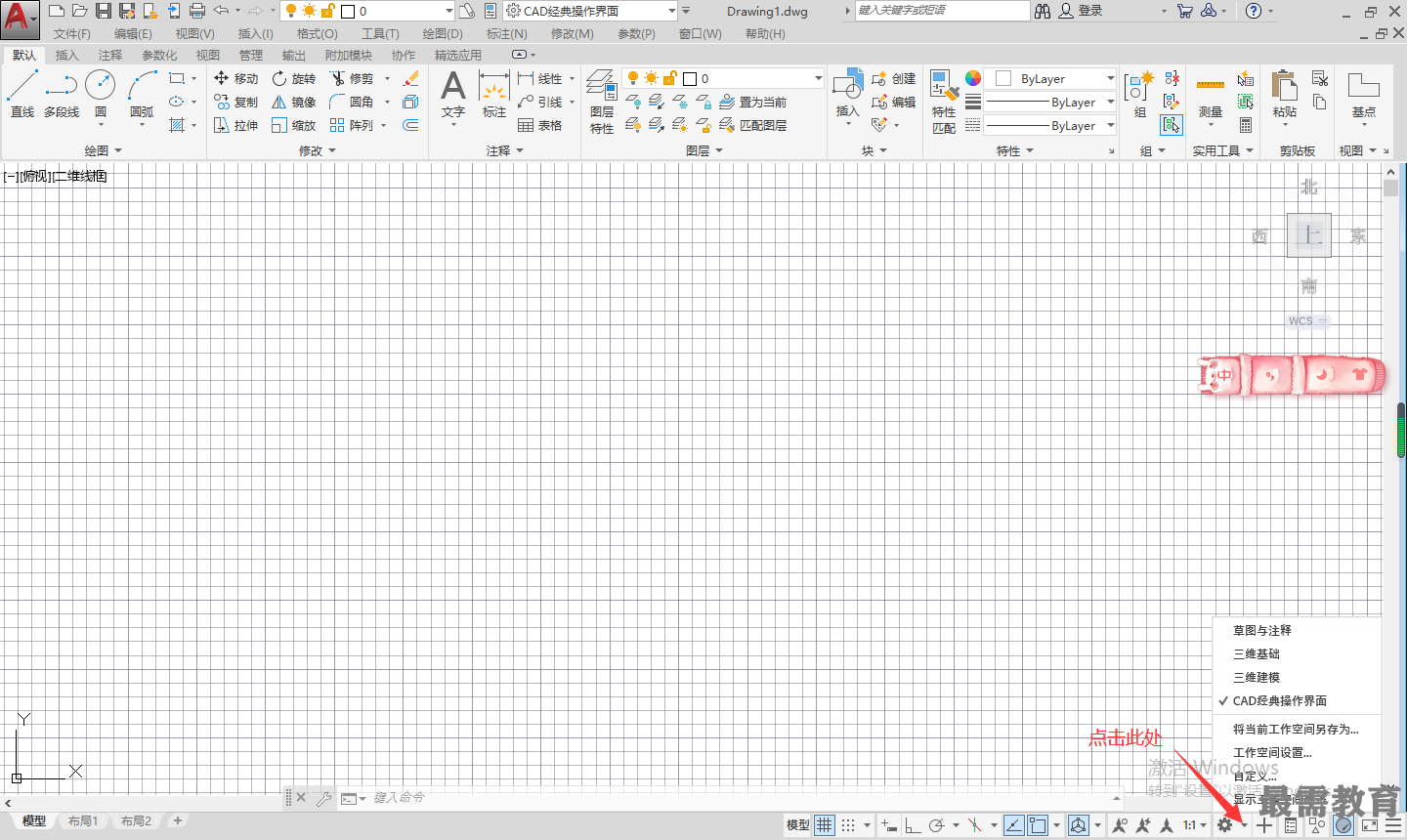Click the save icon in the quick access toolbar
Screen dimensions: 1407x840
[x=104, y=11]
